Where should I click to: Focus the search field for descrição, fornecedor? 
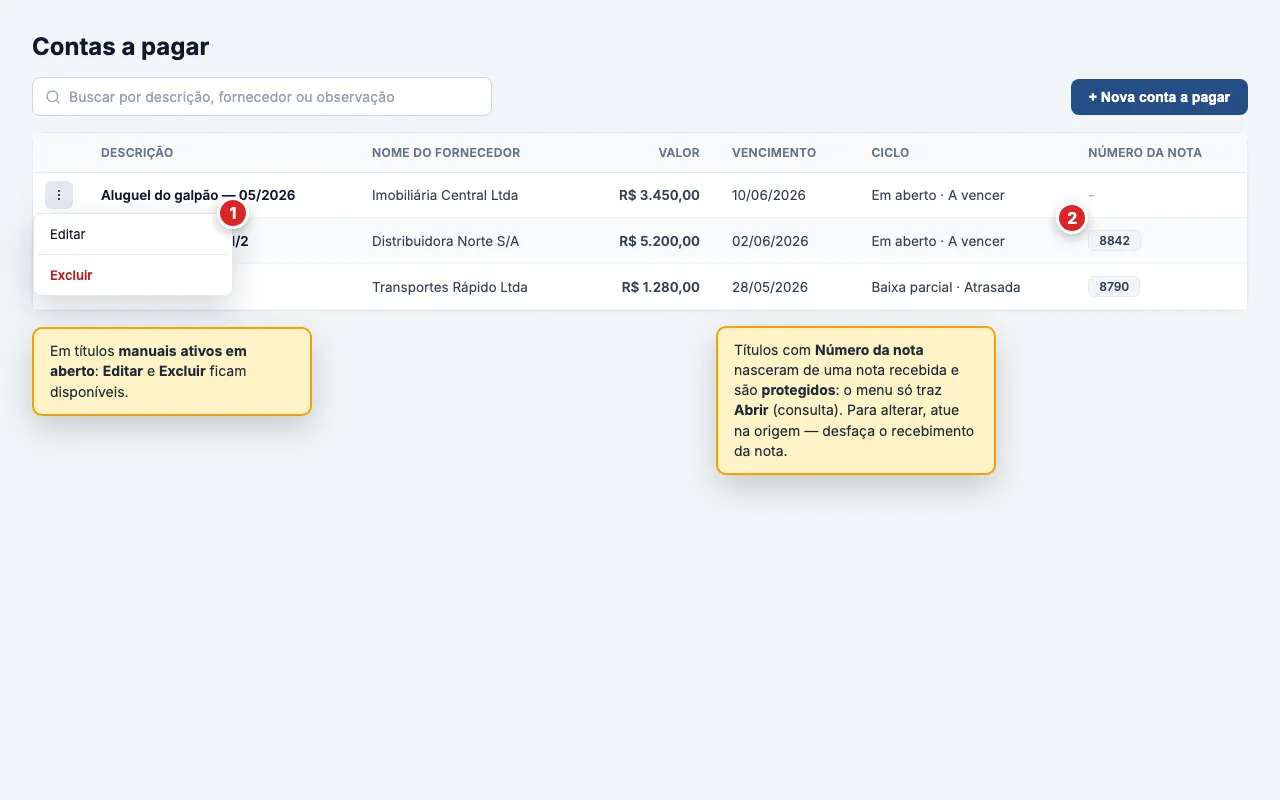(262, 97)
